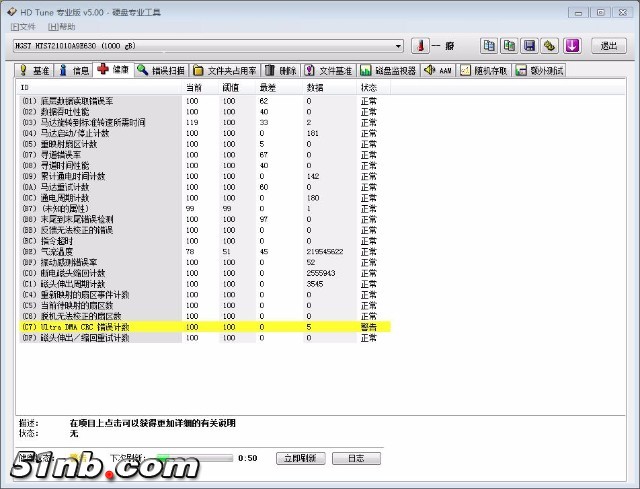The image size is (640, 489).
Task: Click the 日志 log button
Action: coord(355,457)
